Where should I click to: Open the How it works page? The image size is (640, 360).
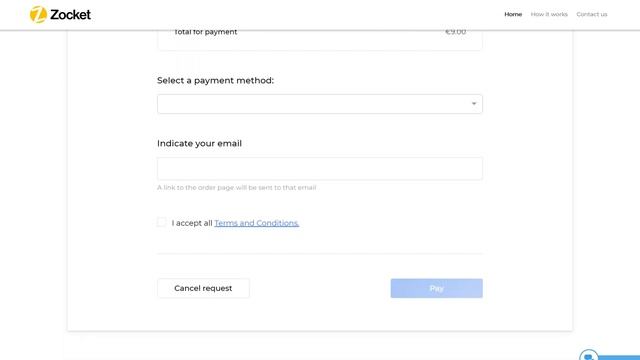point(549,14)
